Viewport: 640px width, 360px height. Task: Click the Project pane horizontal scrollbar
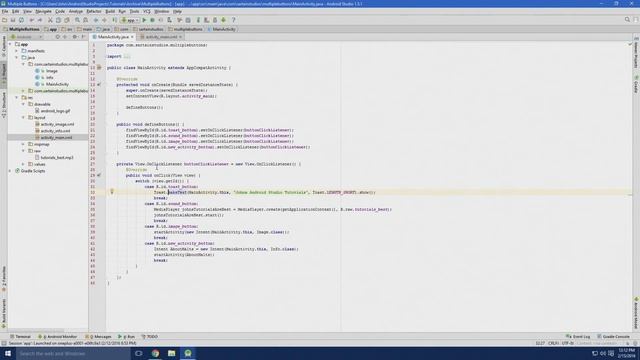(36, 331)
